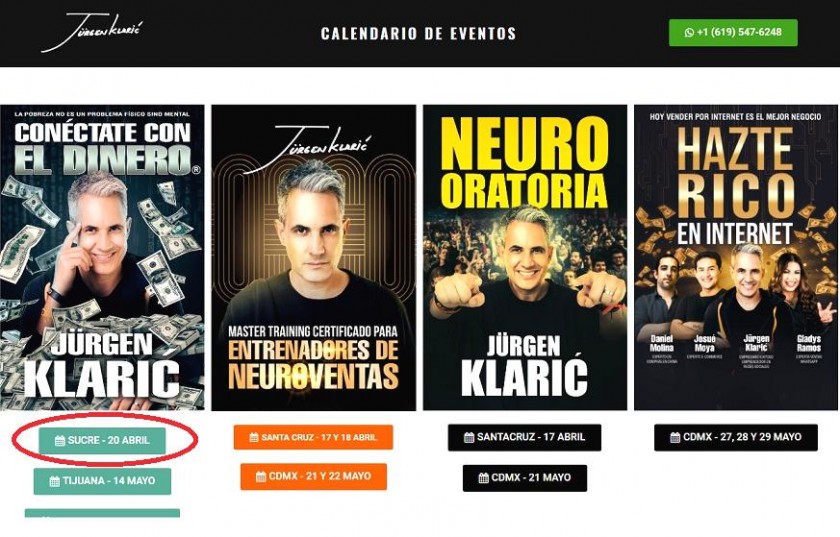Click calendar icon on SANTACRUZ - 17 ABRIL button
Screen dimensions: 840x537
pos(469,437)
